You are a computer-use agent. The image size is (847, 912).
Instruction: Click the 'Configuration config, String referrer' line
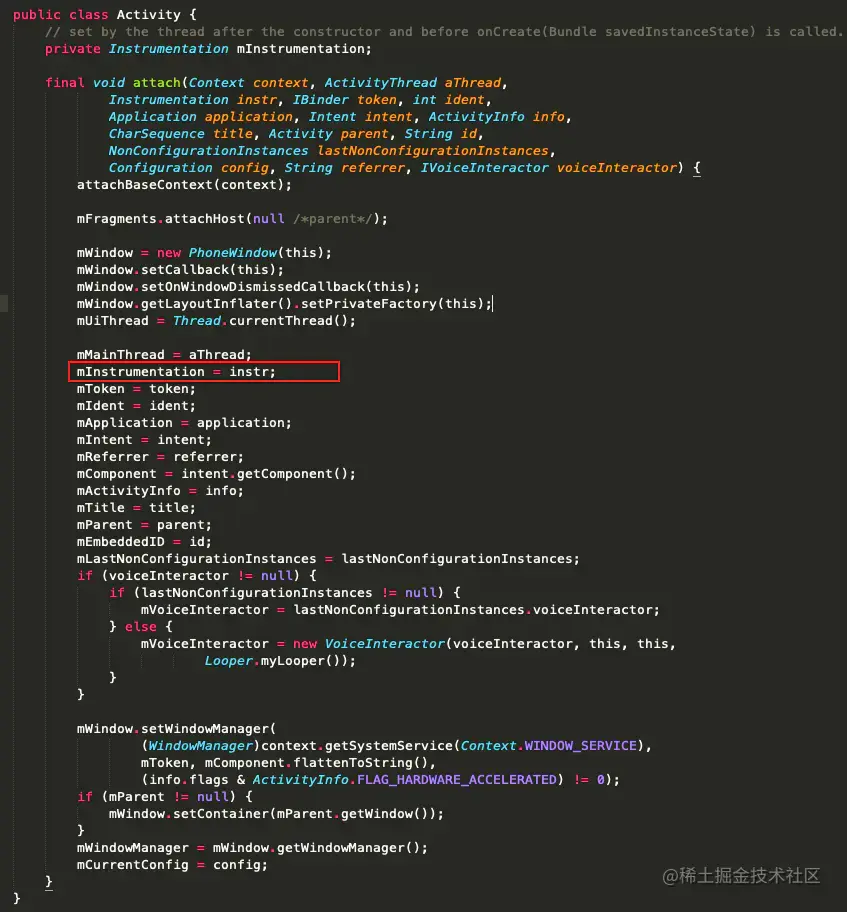coord(404,168)
